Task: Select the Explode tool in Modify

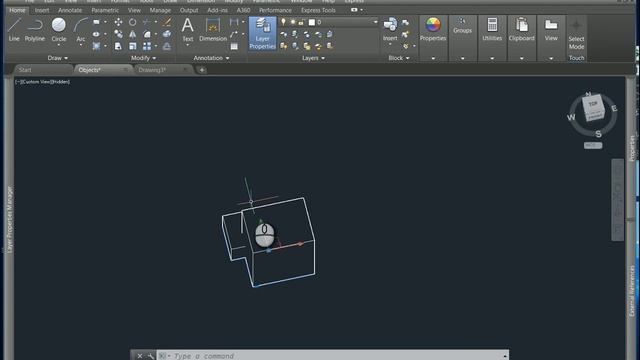Action: pos(167,34)
